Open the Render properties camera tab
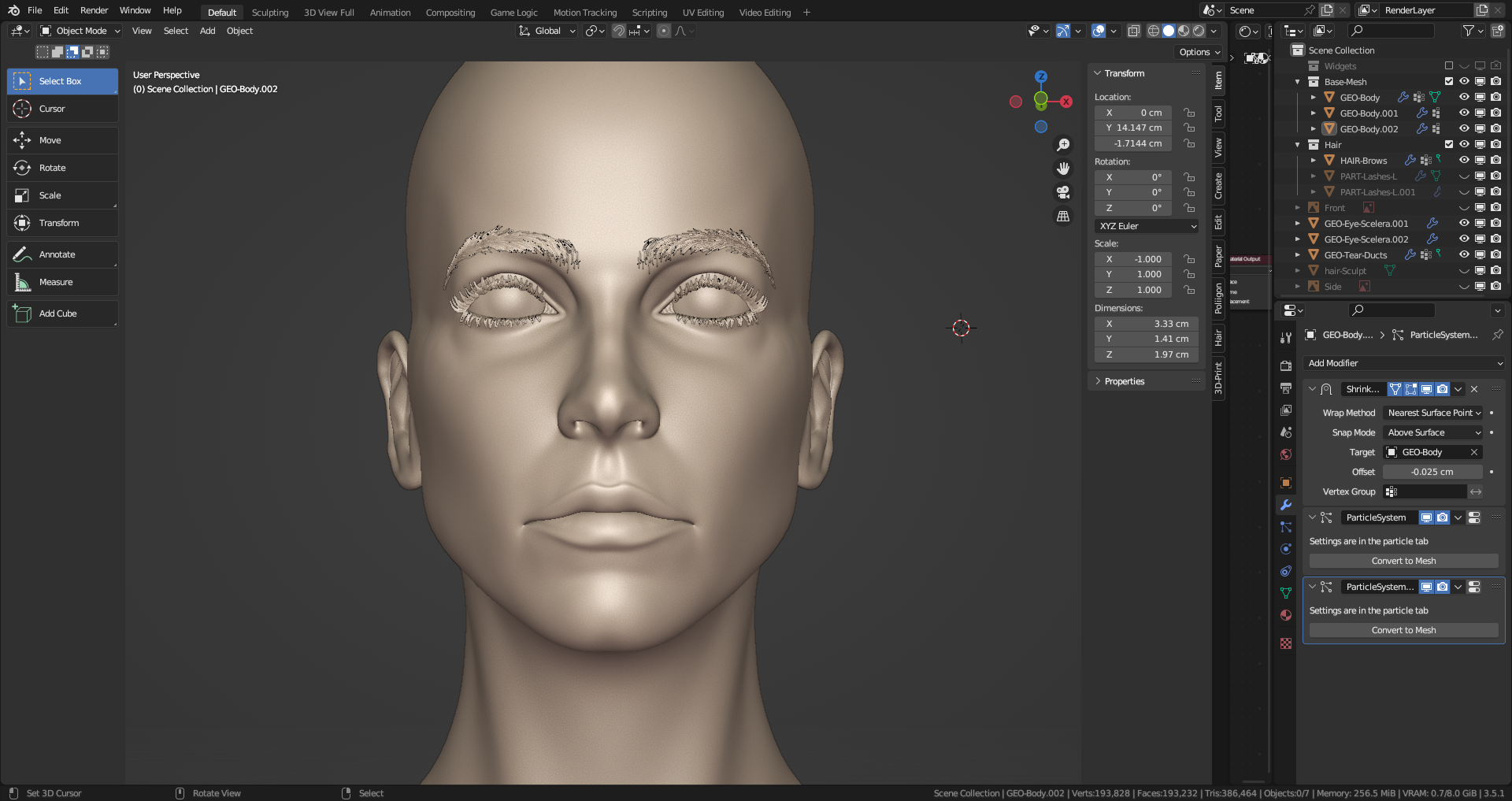 click(1286, 365)
